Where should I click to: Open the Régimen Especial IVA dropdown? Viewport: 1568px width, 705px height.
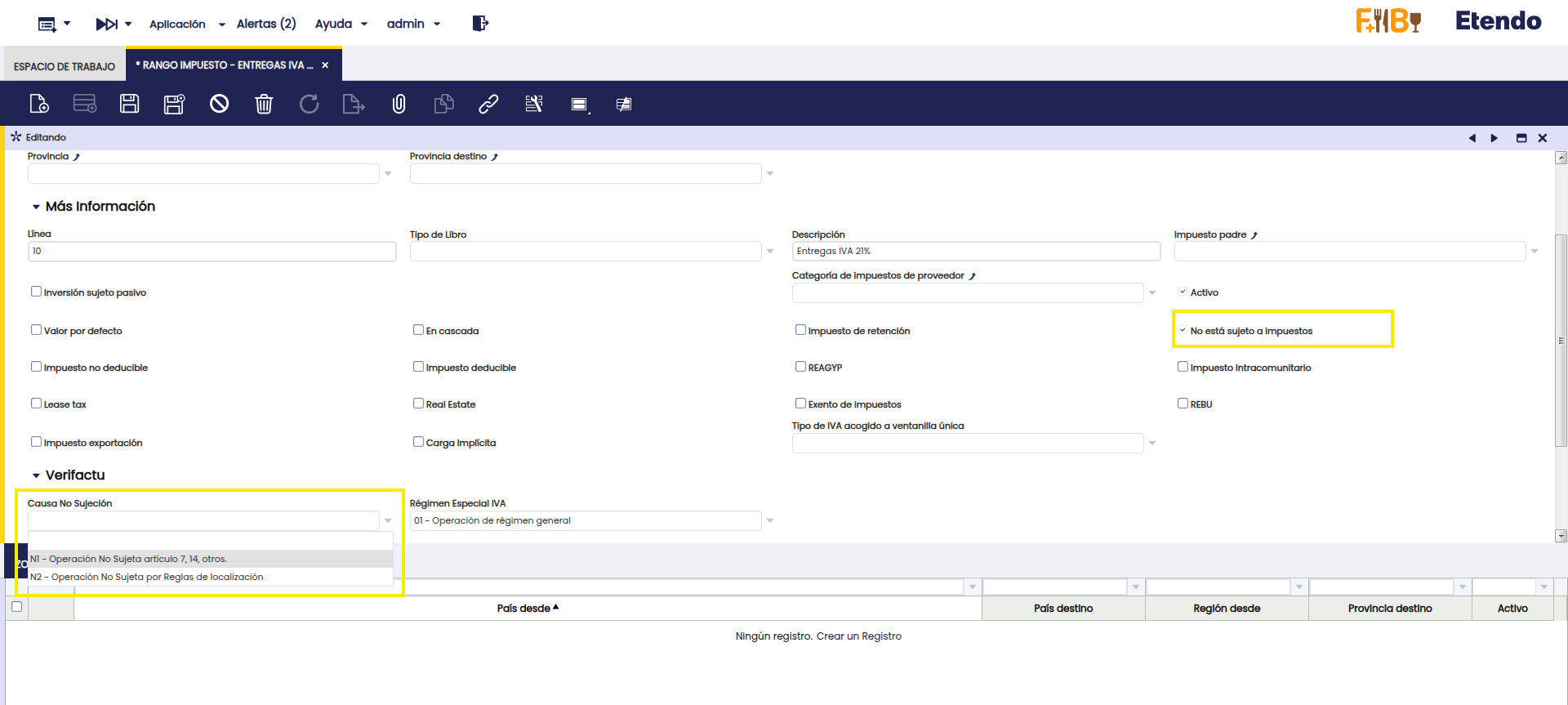click(769, 520)
